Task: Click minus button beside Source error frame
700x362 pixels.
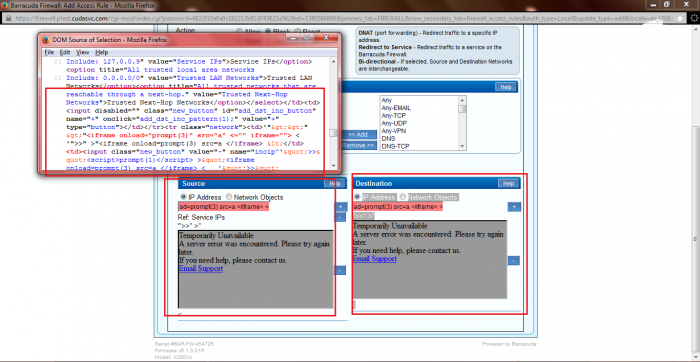Action: tap(340, 270)
